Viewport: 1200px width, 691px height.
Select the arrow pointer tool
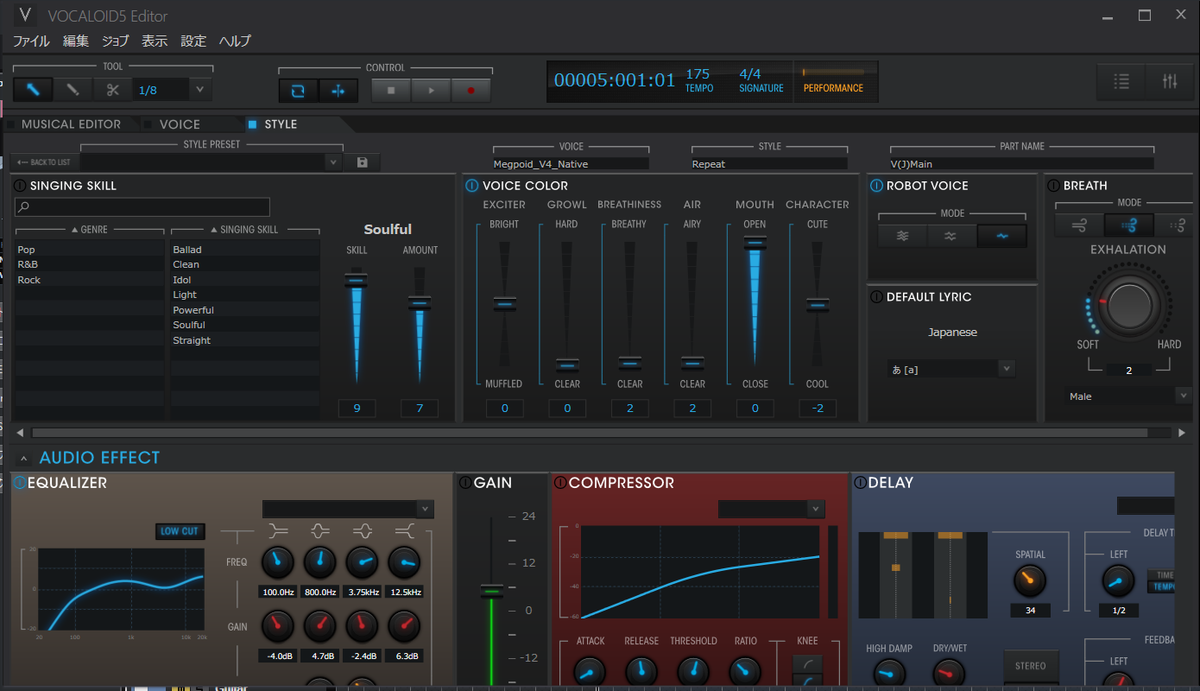coord(33,90)
